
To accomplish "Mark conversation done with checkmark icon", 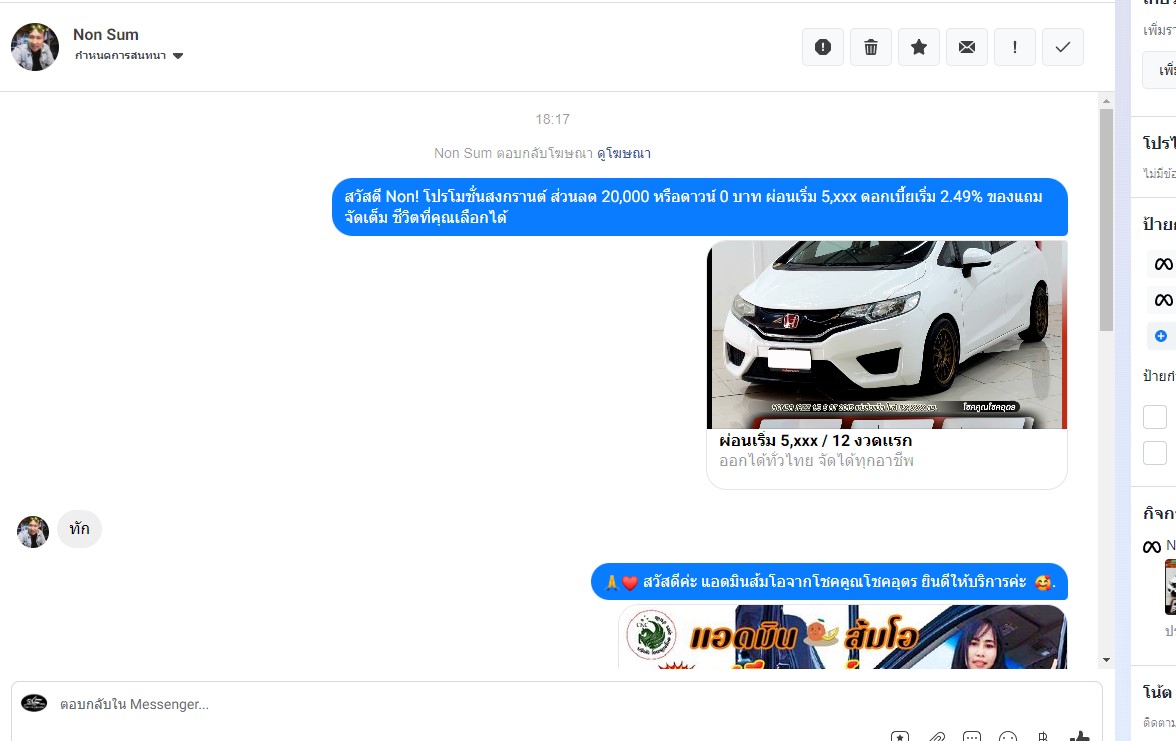I will [1063, 47].
